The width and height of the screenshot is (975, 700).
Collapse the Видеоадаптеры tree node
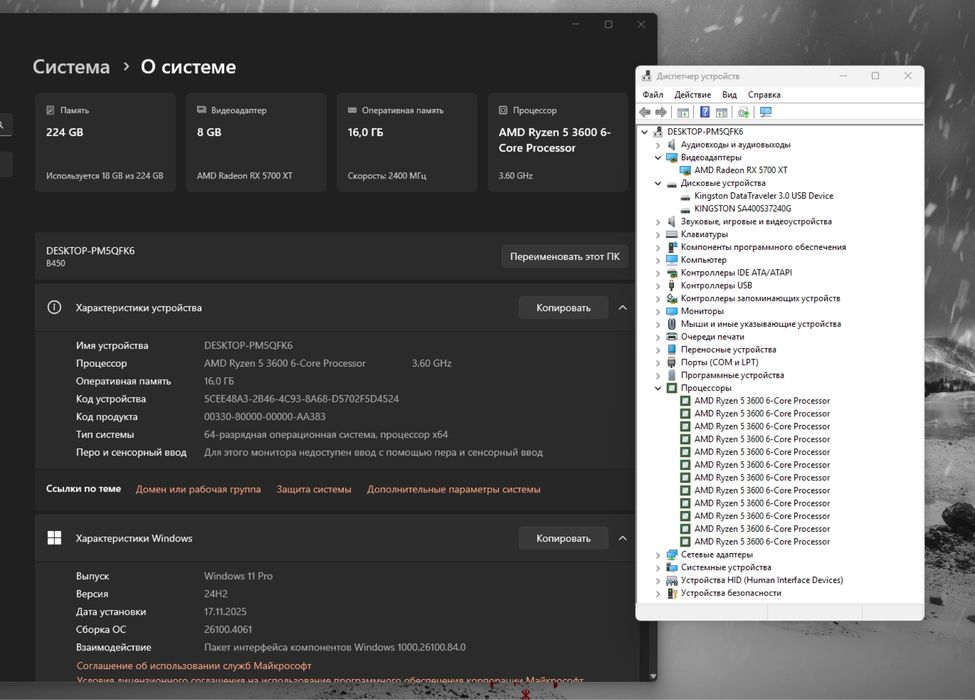pyautogui.click(x=658, y=157)
